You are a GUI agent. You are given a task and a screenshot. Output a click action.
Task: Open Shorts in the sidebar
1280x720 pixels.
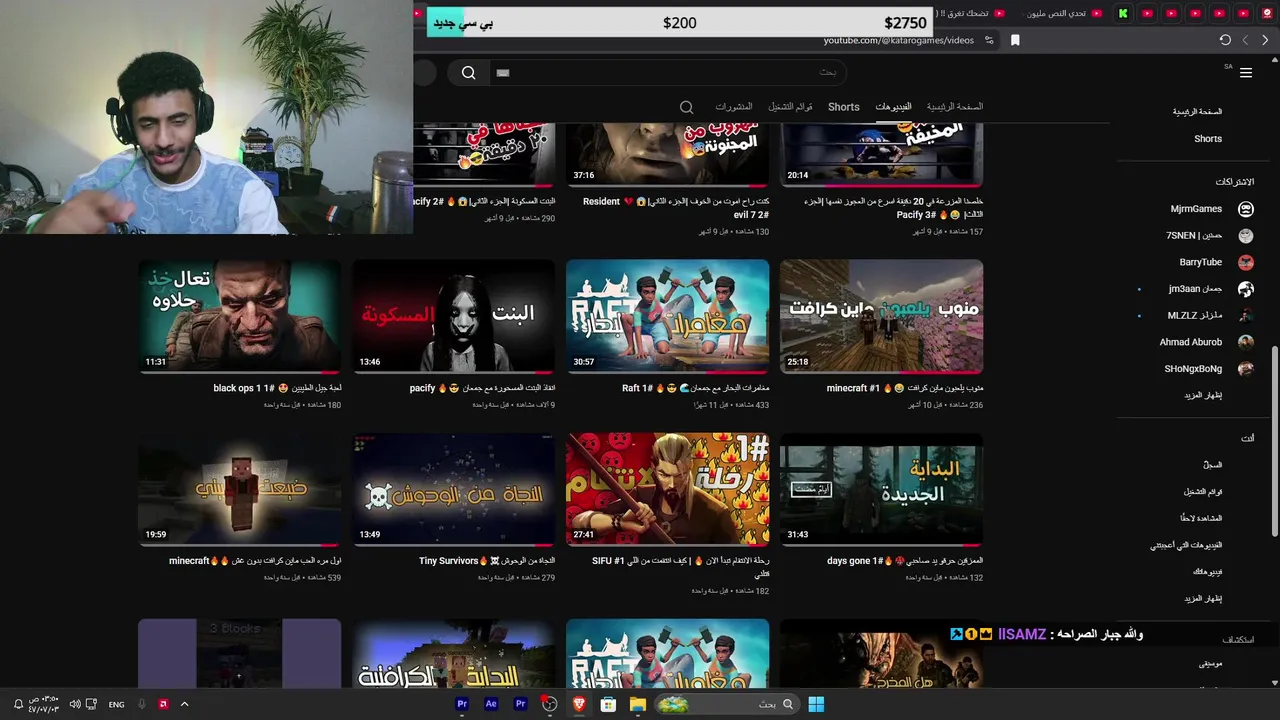point(1208,139)
